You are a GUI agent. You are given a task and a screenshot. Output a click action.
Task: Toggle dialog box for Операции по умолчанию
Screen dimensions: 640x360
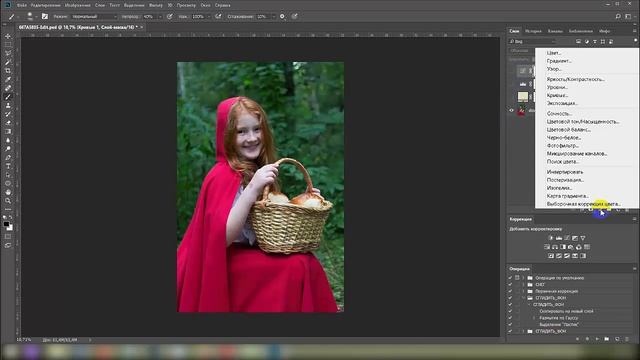[517, 278]
